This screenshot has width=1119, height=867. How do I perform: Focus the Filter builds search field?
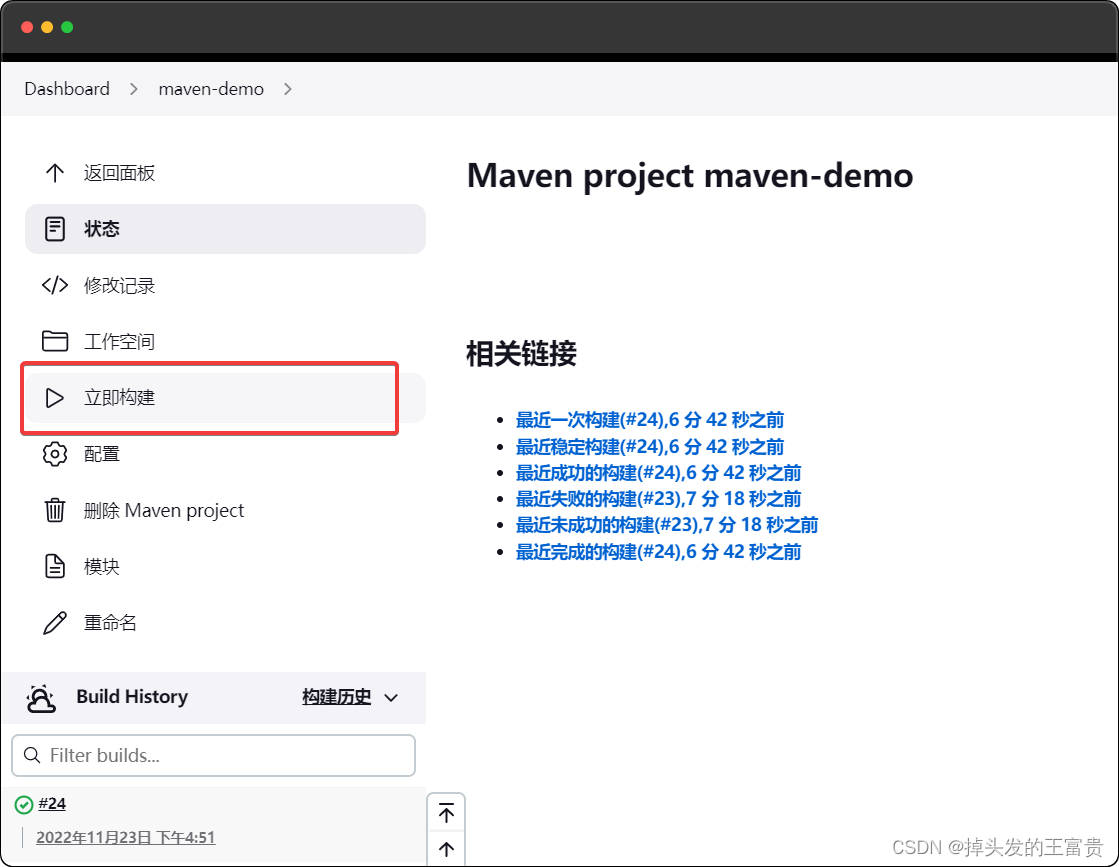tap(213, 755)
